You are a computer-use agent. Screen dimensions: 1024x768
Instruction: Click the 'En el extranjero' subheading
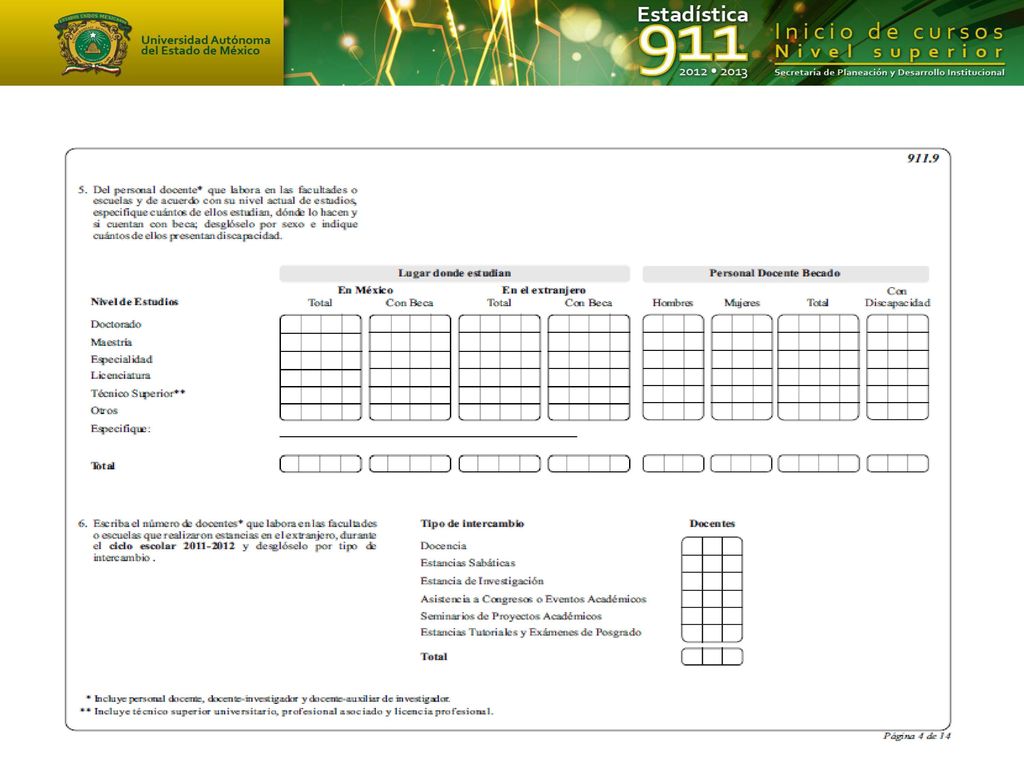[543, 290]
